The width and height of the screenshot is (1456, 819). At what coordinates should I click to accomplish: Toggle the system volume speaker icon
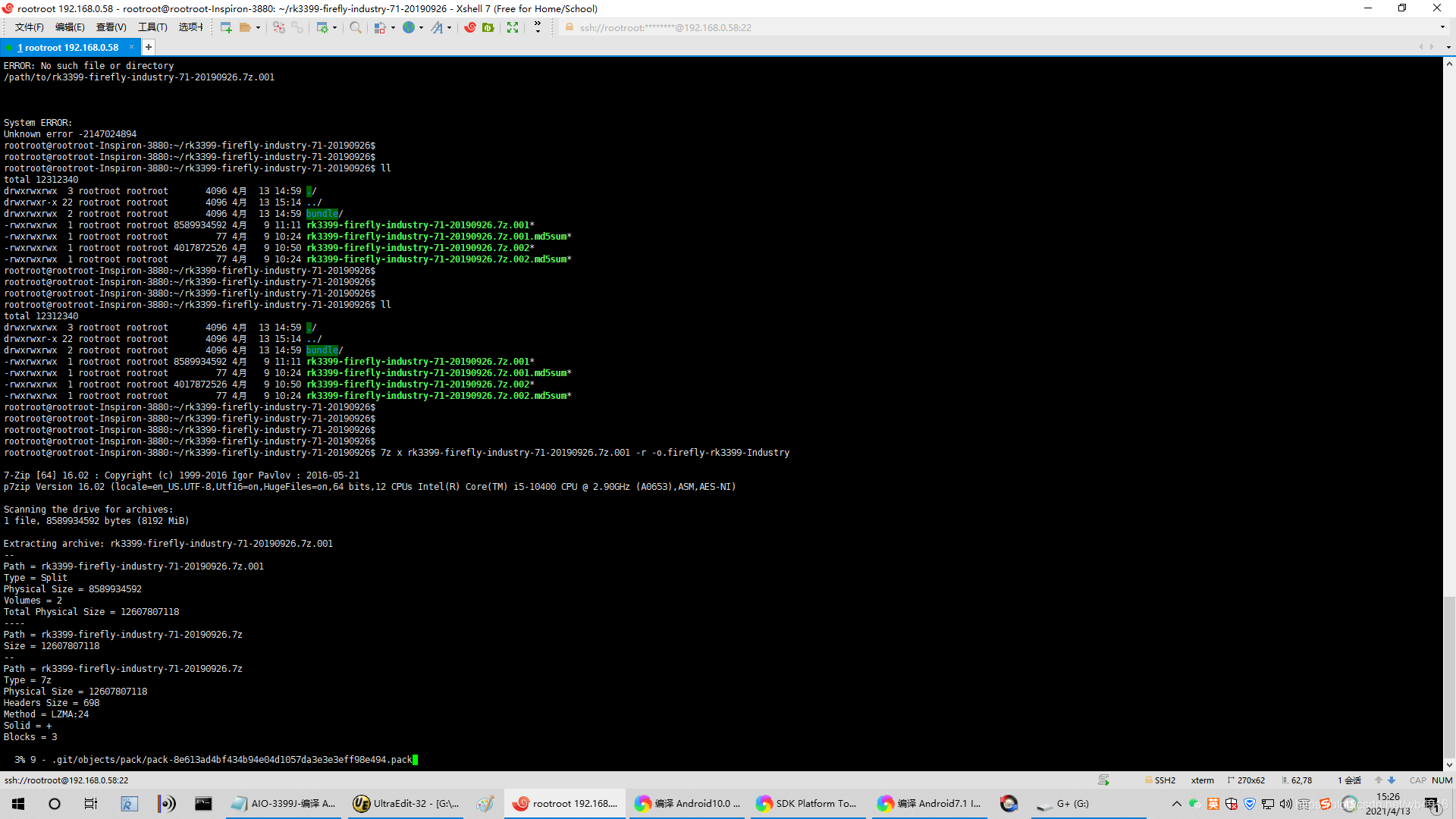click(x=1285, y=804)
